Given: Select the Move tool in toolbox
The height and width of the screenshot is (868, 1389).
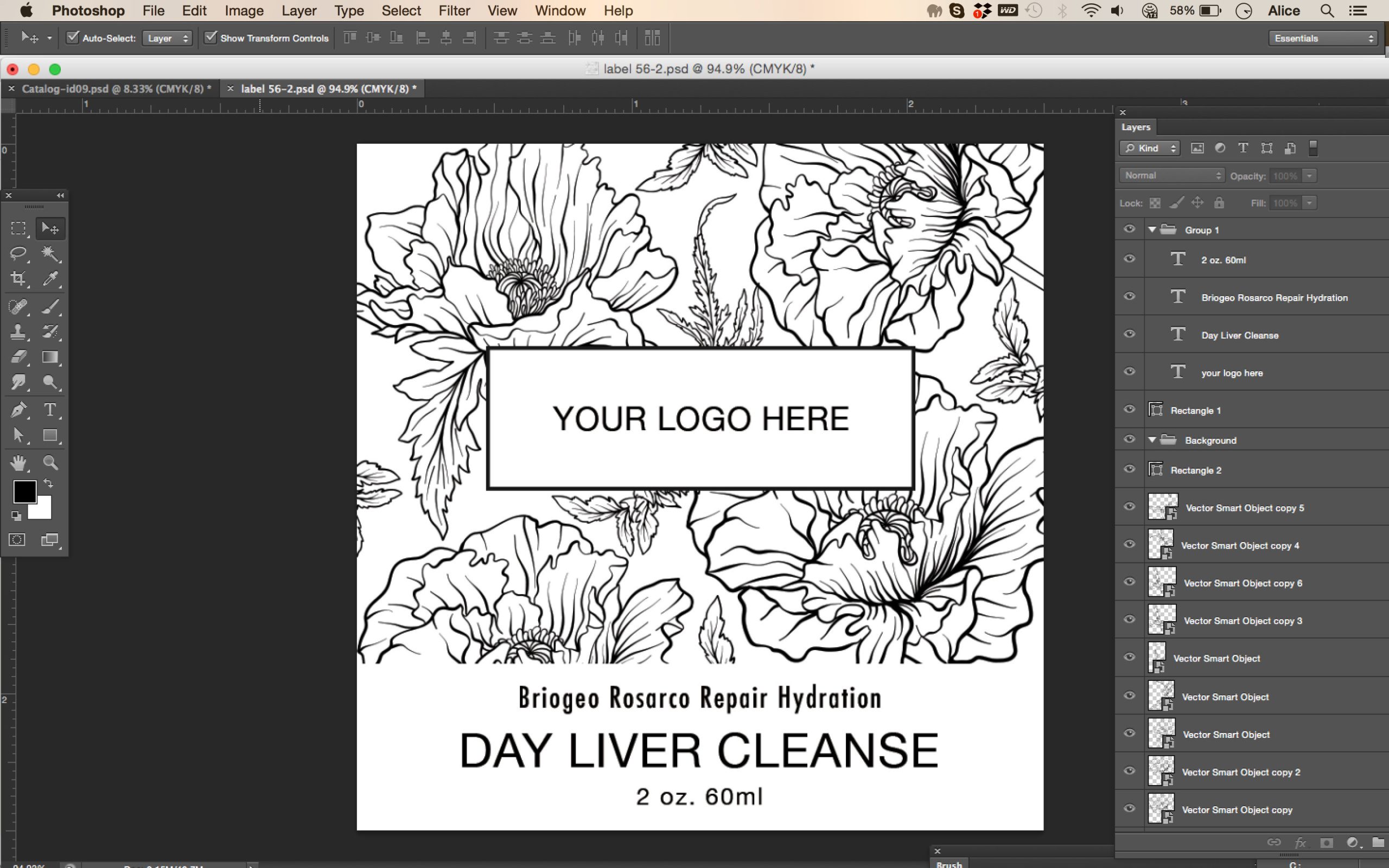Looking at the screenshot, I should pyautogui.click(x=50, y=228).
